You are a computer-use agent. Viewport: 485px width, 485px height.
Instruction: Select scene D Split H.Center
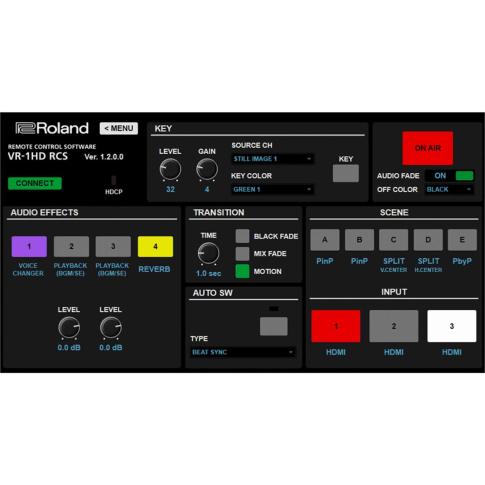click(428, 240)
